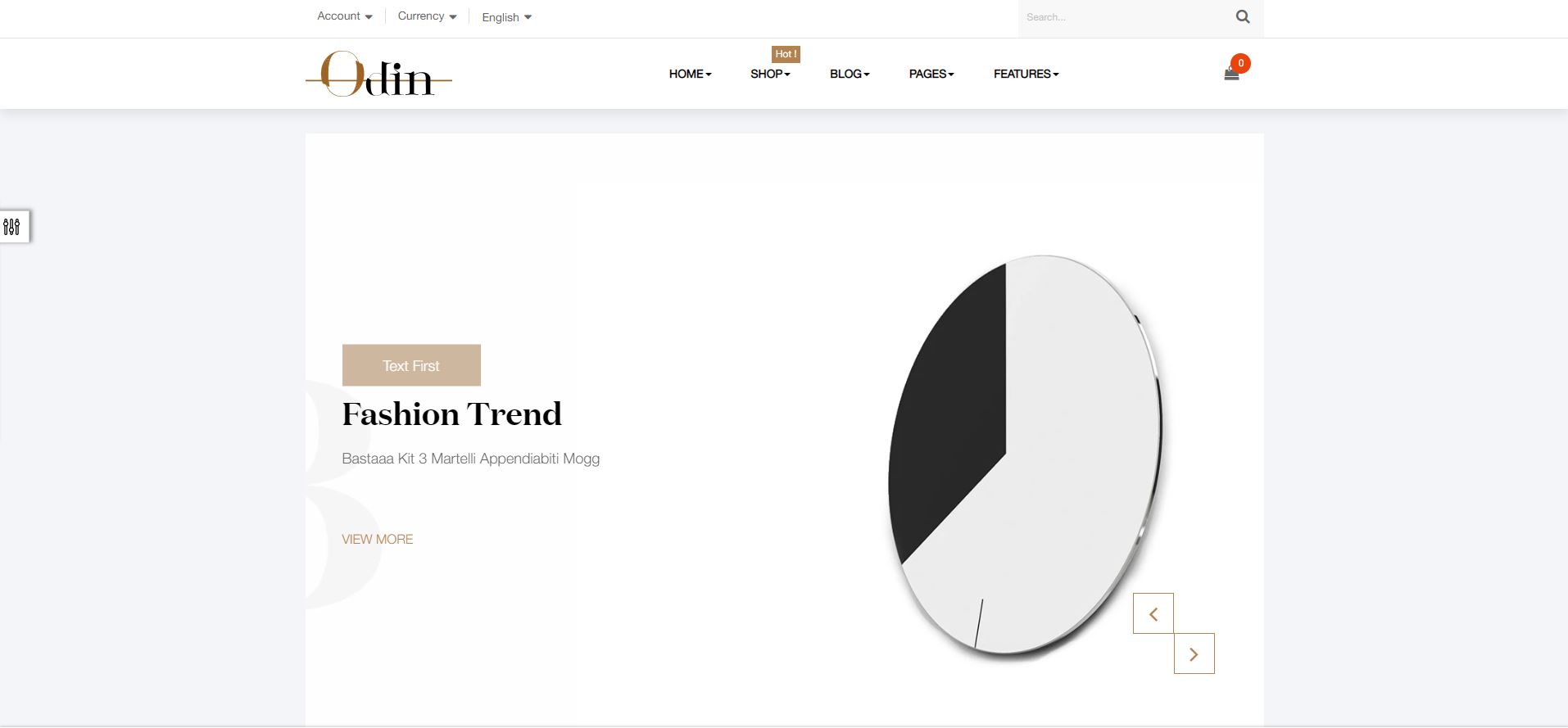The height and width of the screenshot is (728, 1568).
Task: Go to next slide arrow
Action: click(x=1194, y=653)
